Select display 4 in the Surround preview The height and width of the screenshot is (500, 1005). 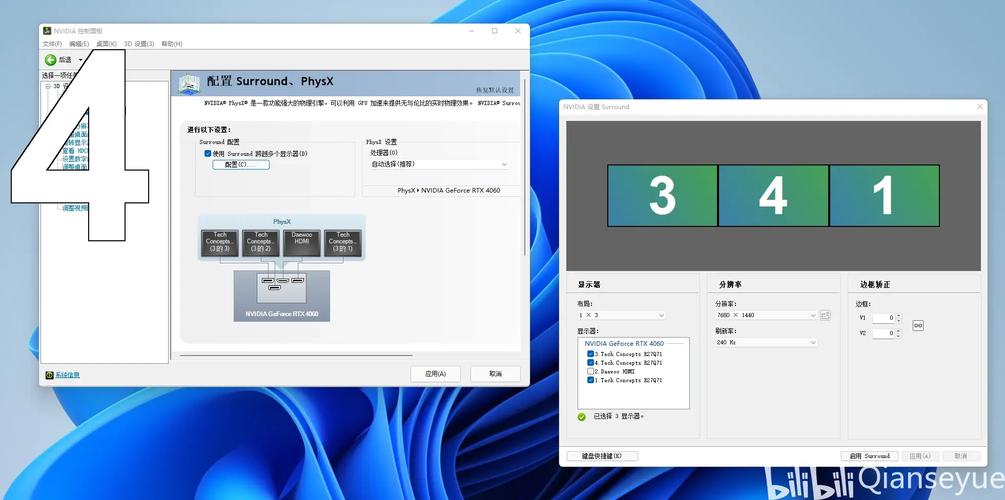[x=773, y=196]
